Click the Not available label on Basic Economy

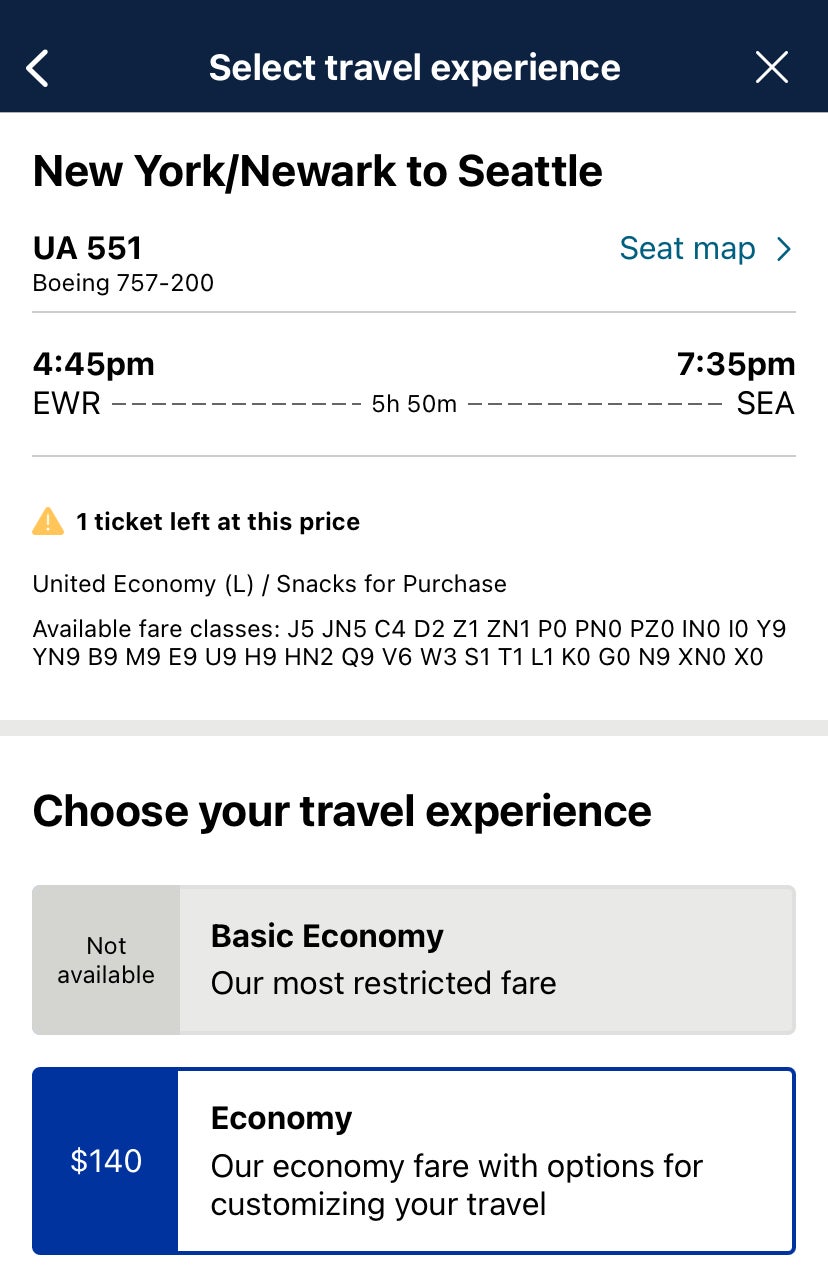point(105,960)
